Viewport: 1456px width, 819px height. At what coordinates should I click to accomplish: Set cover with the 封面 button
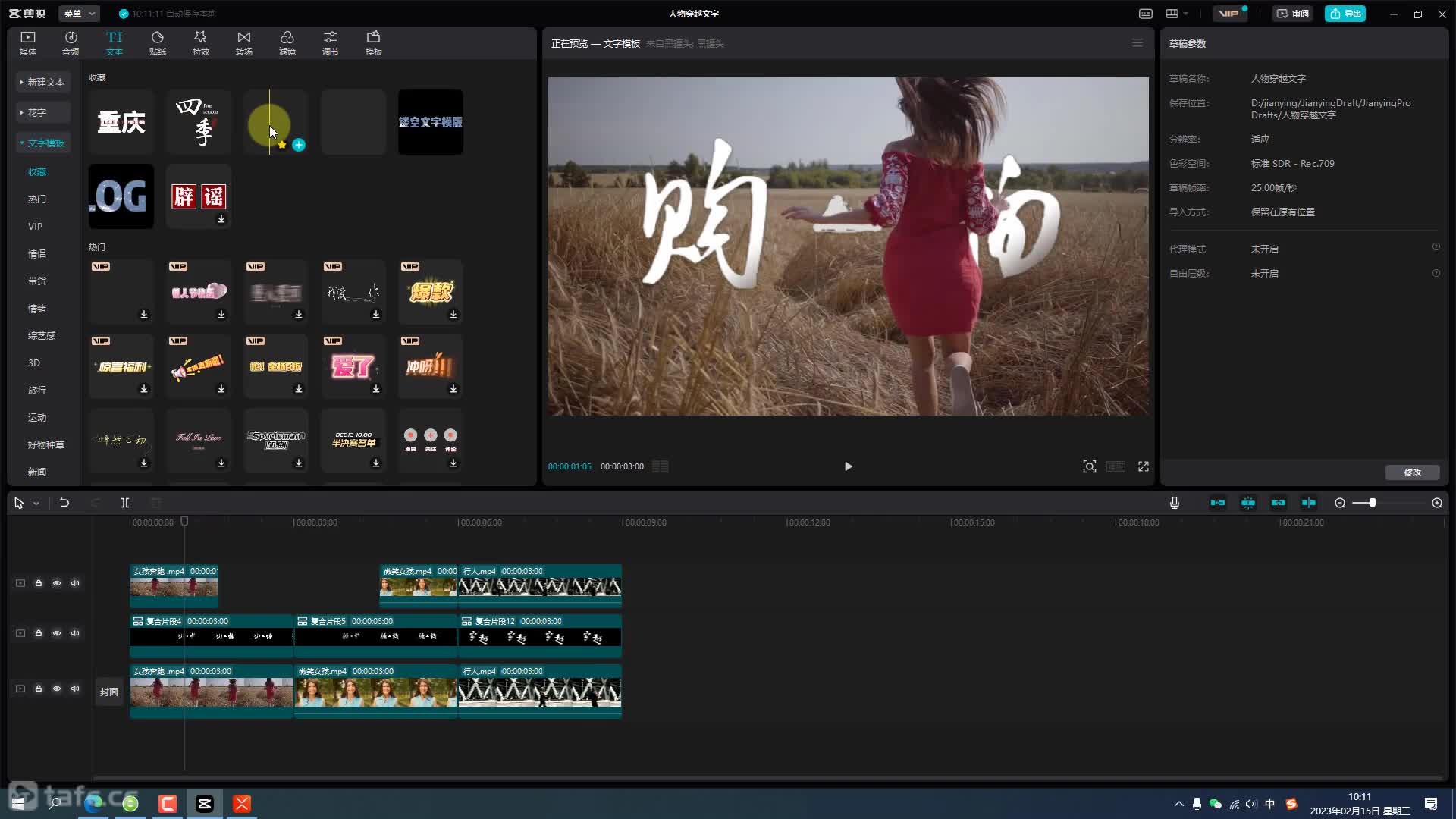pos(109,692)
